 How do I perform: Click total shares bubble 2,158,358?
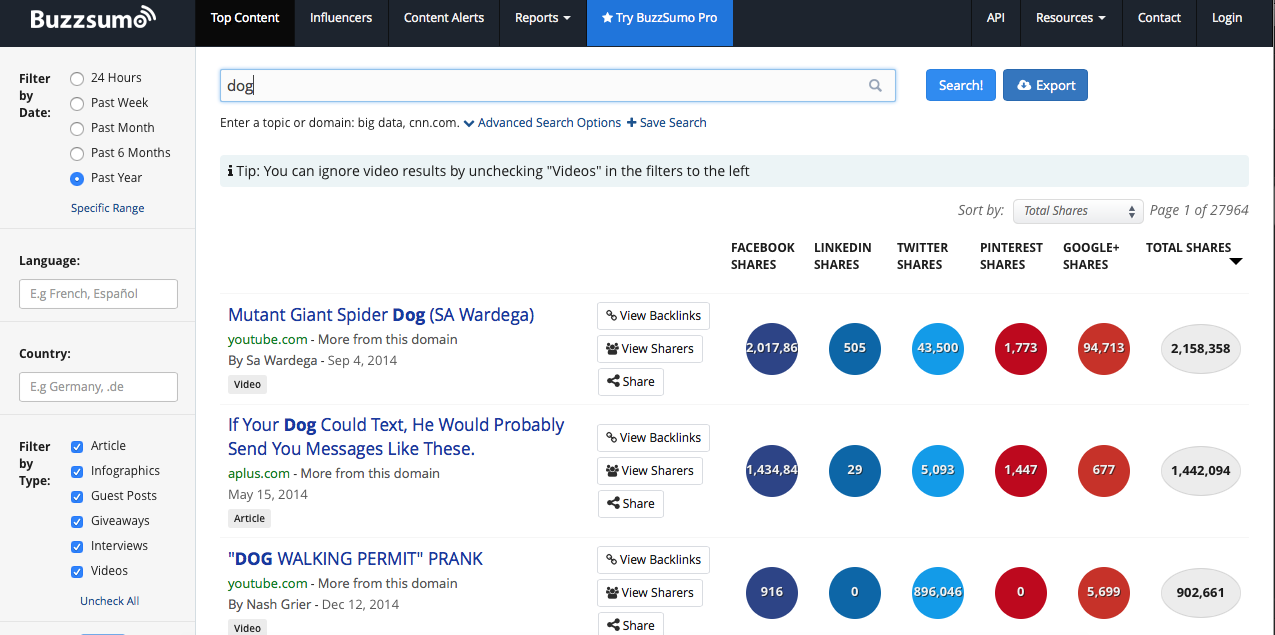point(1200,349)
